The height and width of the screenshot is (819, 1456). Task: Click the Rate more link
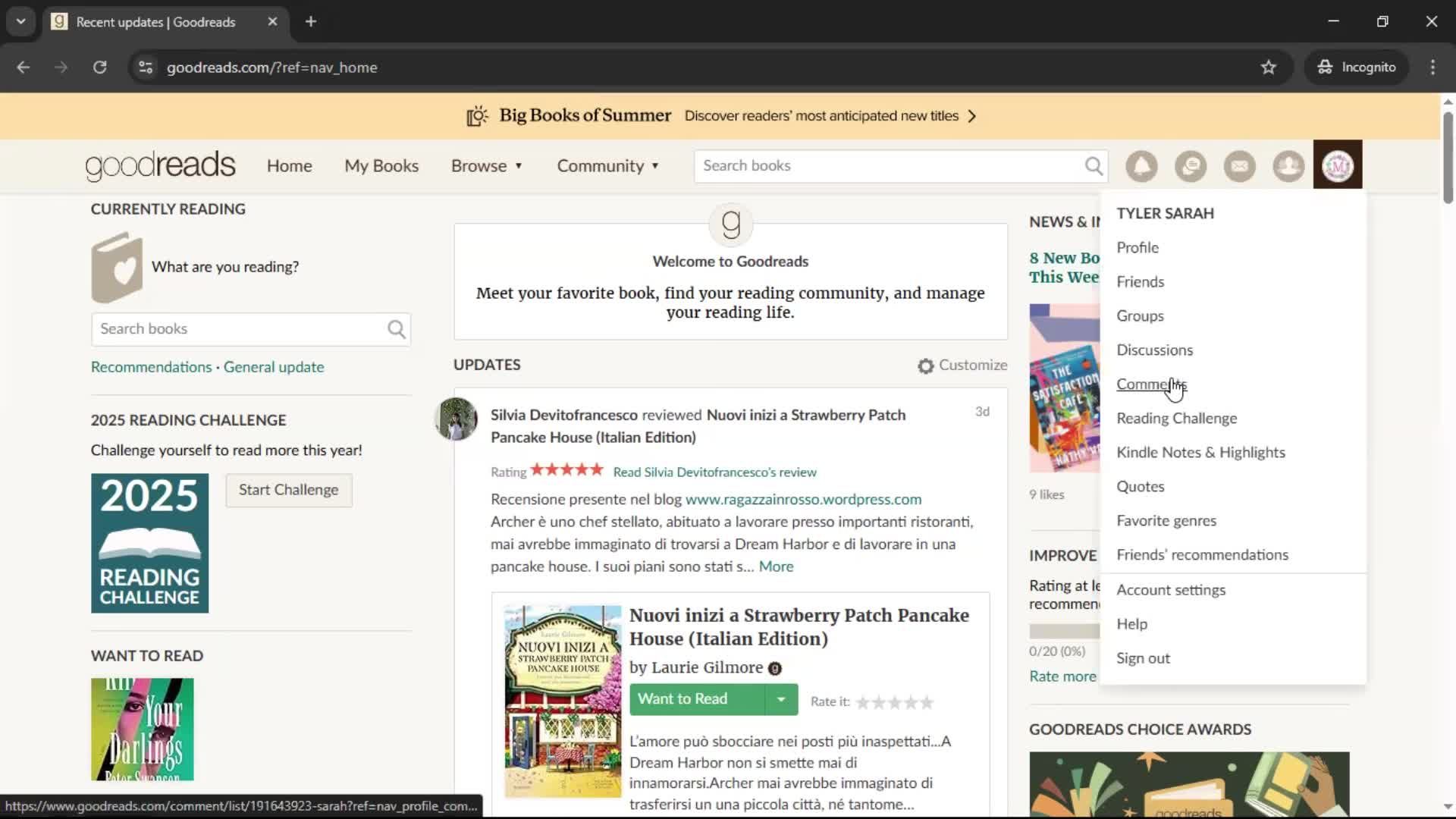(1062, 676)
